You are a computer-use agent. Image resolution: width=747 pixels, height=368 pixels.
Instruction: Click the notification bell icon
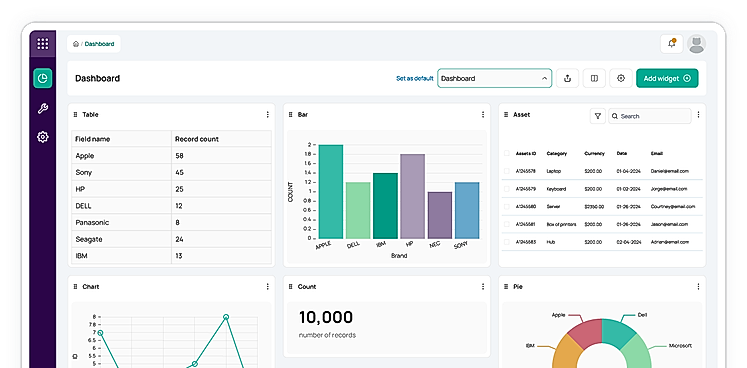[x=672, y=44]
